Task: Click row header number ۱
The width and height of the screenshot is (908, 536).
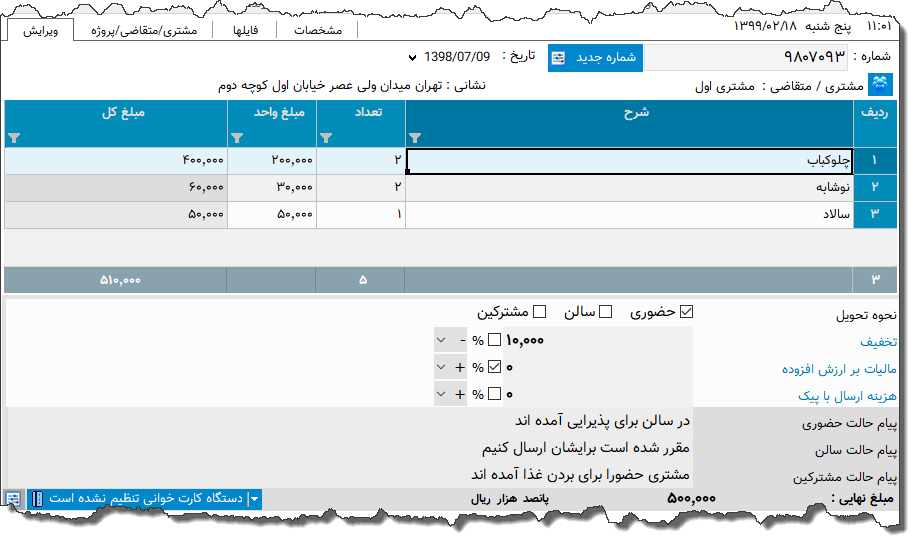Action: 875,161
